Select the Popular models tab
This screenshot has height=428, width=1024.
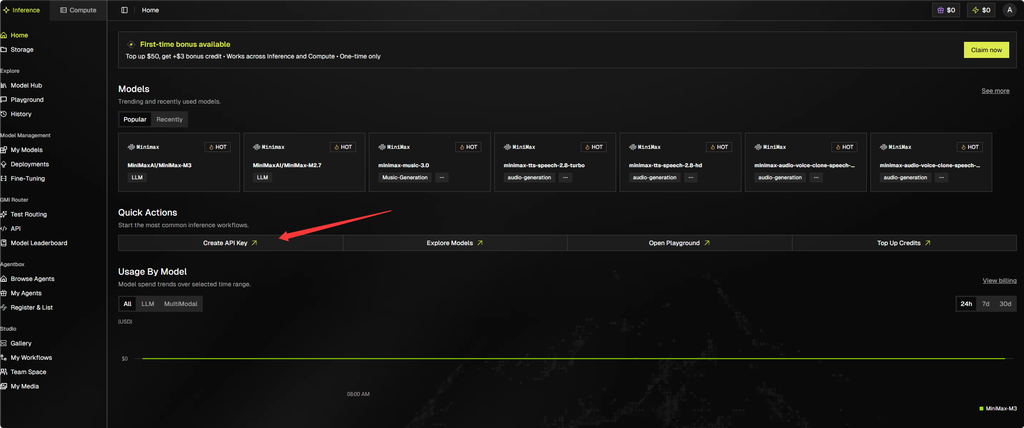coord(135,120)
